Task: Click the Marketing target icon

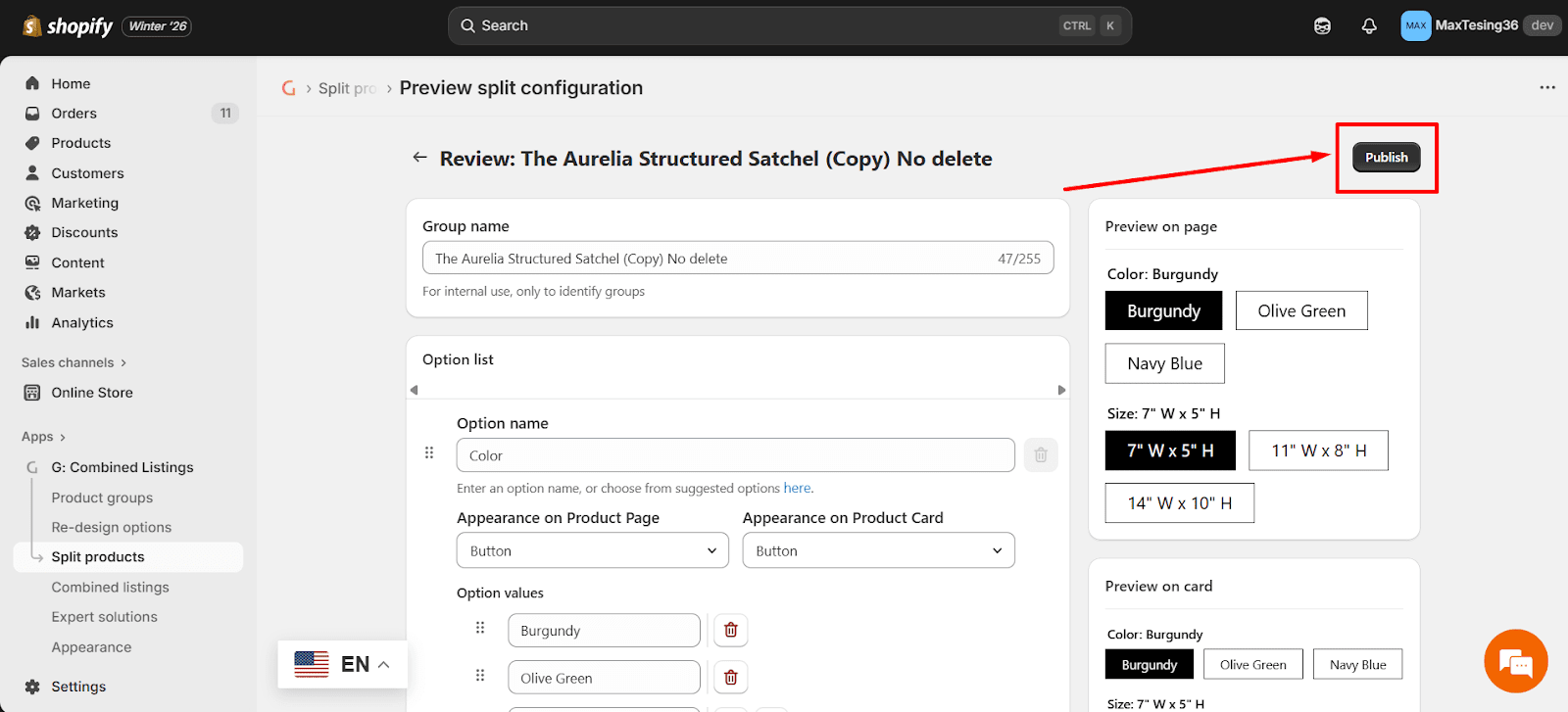Action: tap(32, 203)
